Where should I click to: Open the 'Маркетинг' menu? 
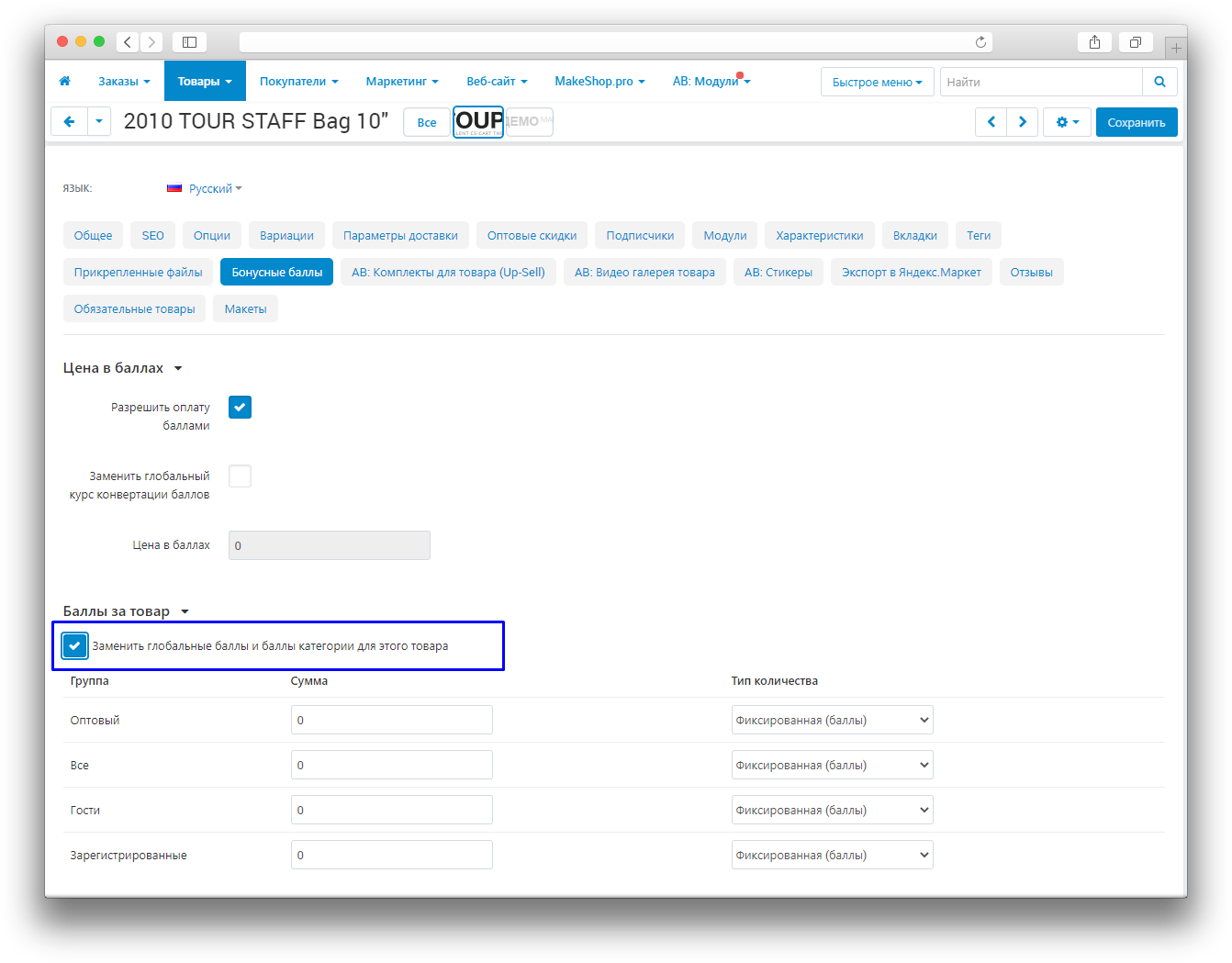pyautogui.click(x=401, y=82)
